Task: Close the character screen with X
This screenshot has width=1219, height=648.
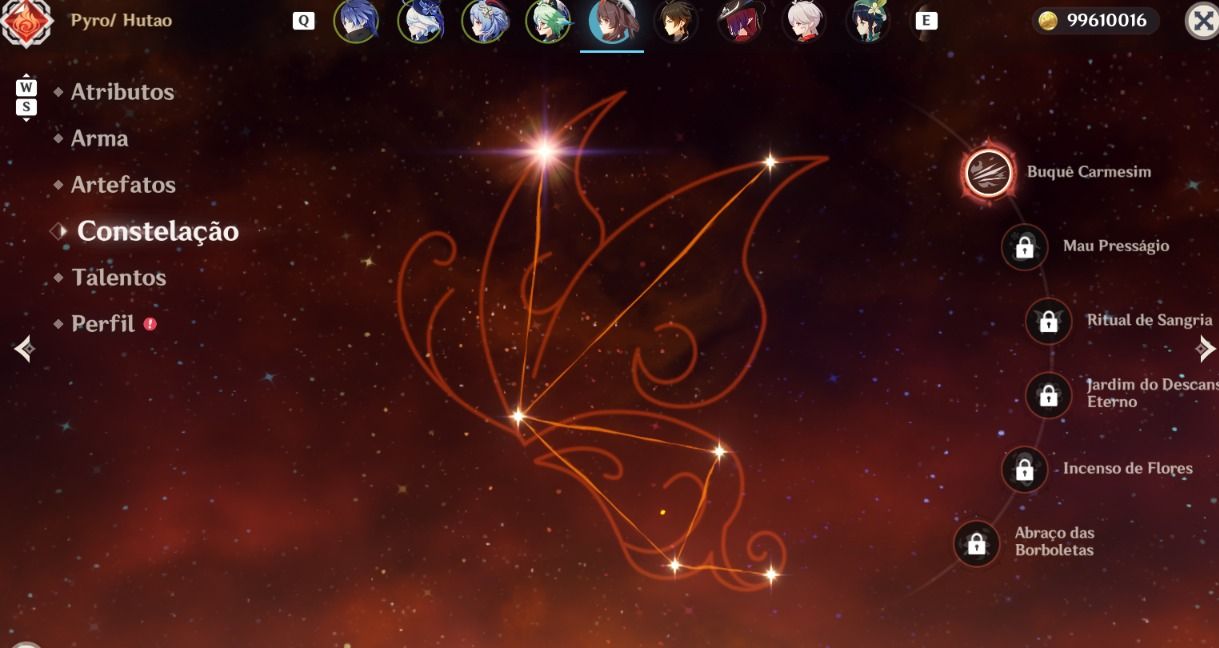Action: 1202,21
